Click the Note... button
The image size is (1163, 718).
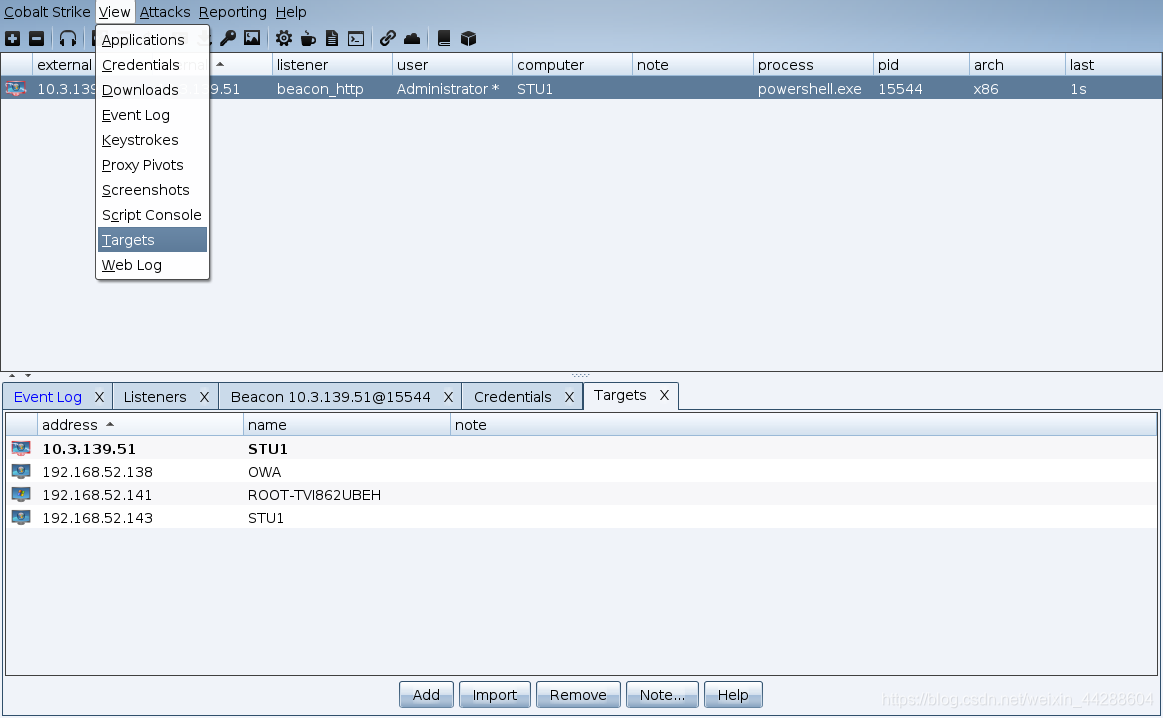(662, 695)
